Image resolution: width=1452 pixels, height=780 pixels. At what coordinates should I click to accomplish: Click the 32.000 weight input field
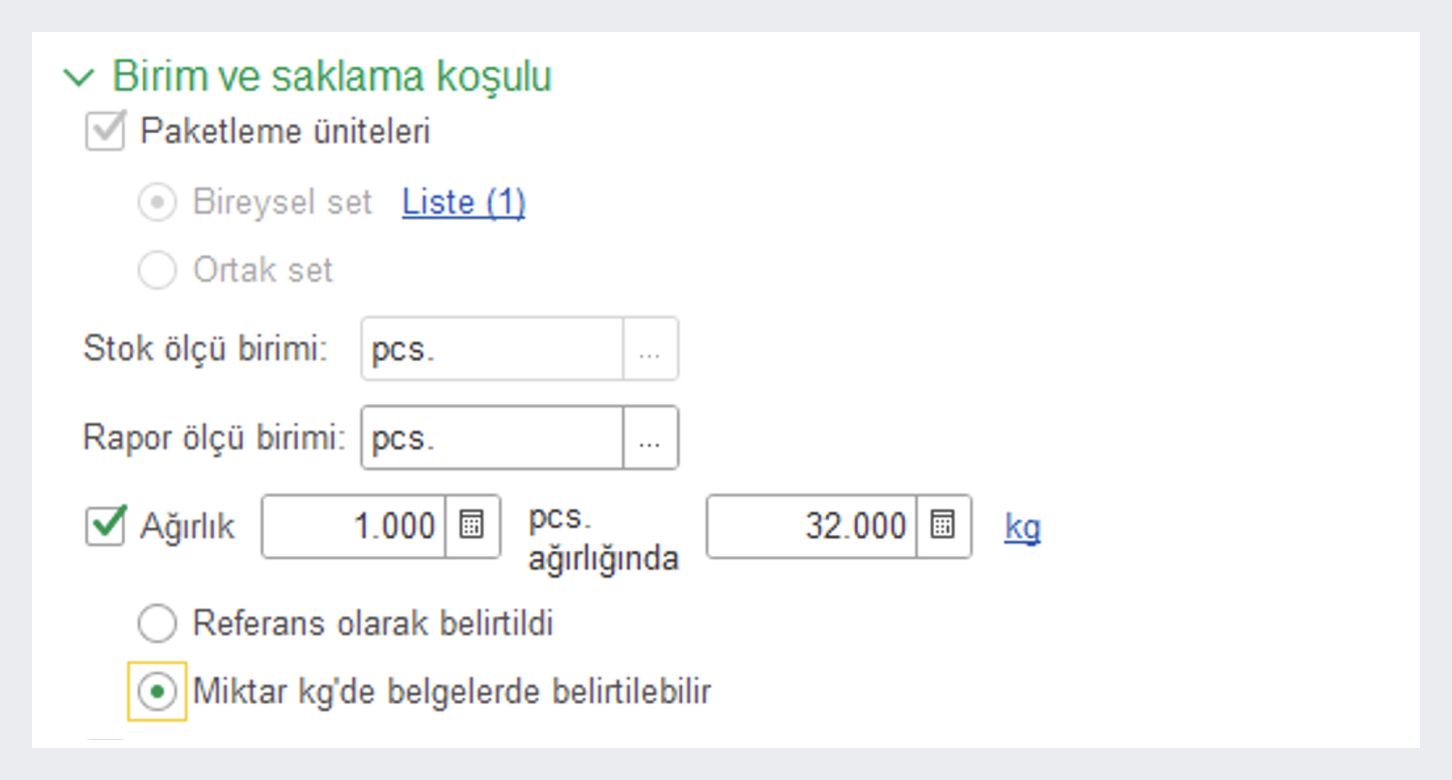coord(810,526)
